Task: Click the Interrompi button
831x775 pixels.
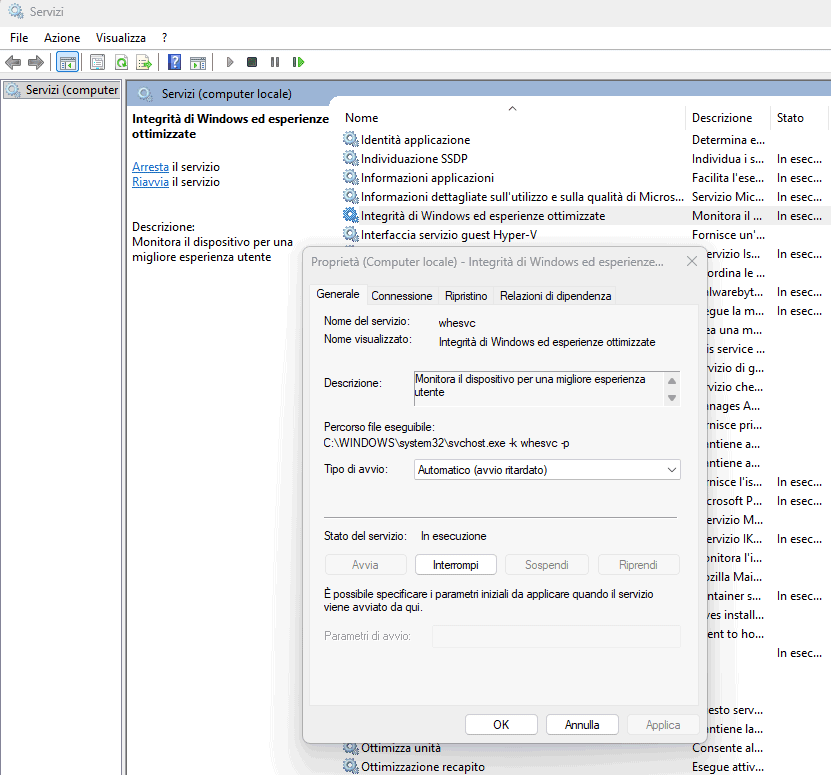Action: [456, 565]
